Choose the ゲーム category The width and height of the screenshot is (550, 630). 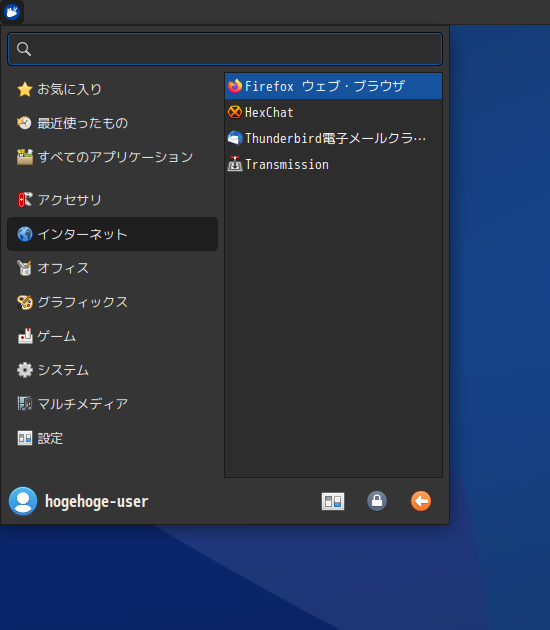point(112,336)
